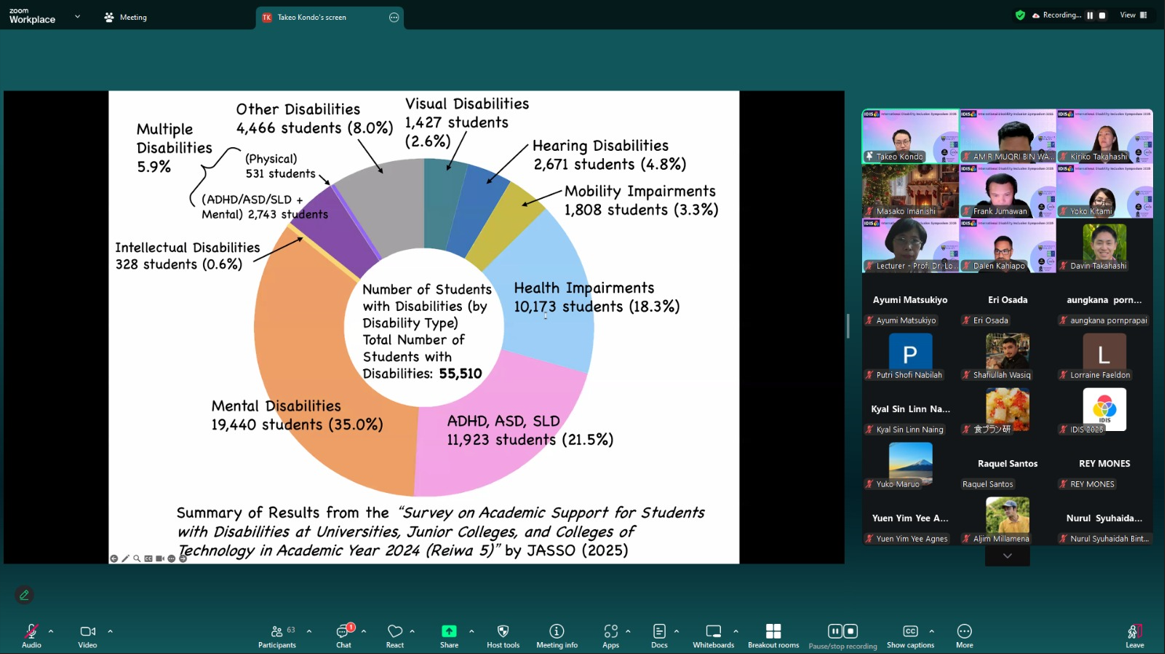Expand audio options arrow next to Audio
The height and width of the screenshot is (654, 1165).
51,631
